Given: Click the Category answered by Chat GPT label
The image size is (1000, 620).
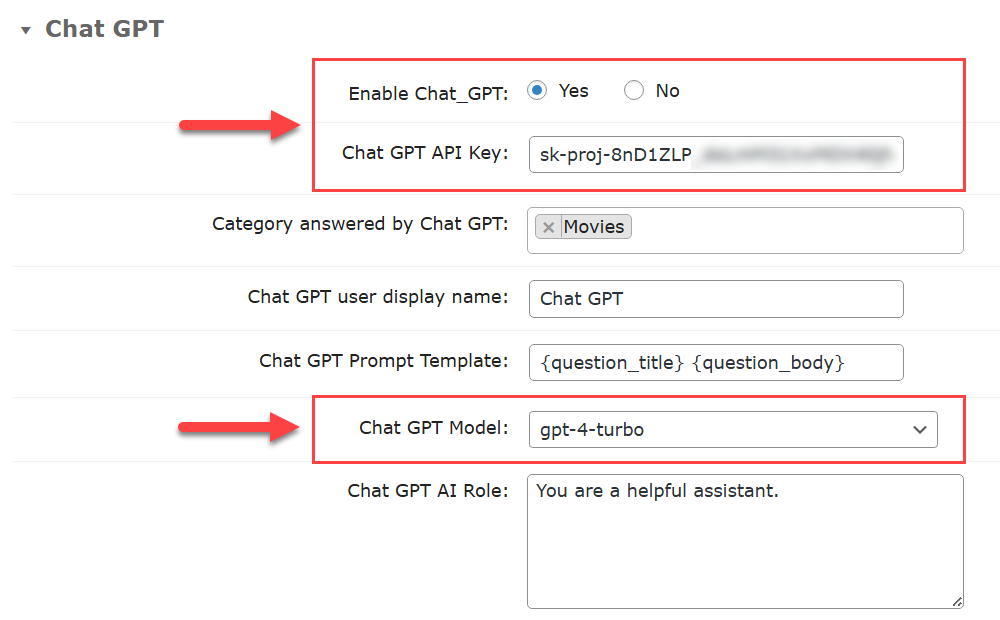Looking at the screenshot, I should [360, 224].
